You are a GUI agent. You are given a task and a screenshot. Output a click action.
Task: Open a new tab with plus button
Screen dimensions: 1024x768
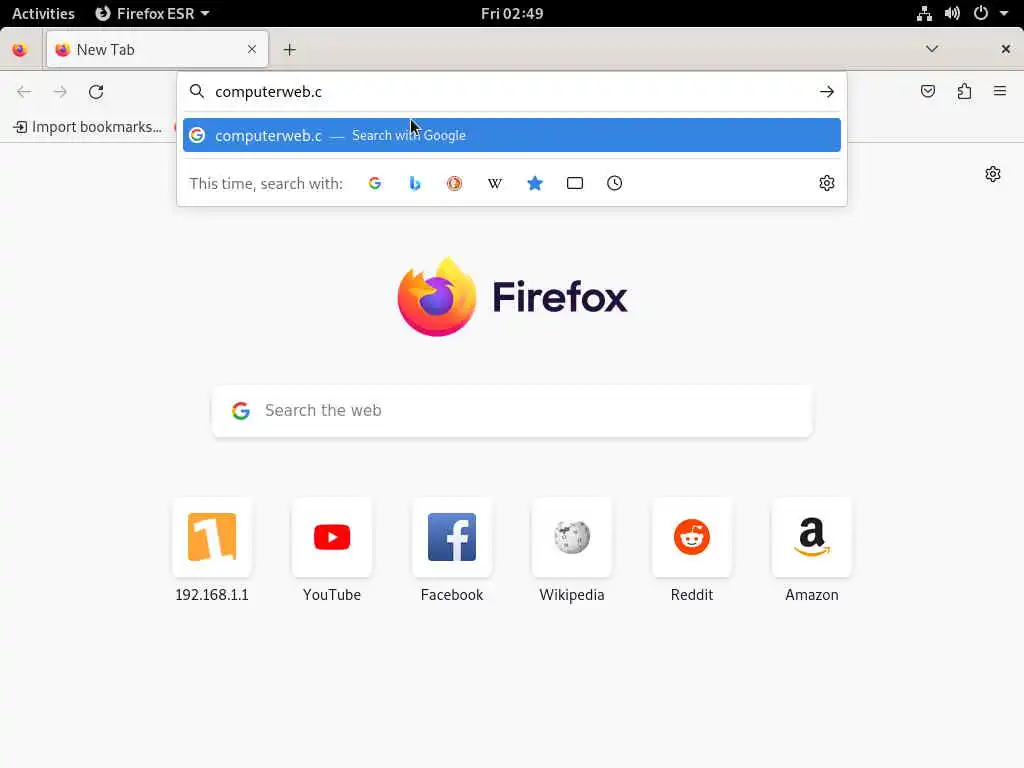(x=289, y=50)
